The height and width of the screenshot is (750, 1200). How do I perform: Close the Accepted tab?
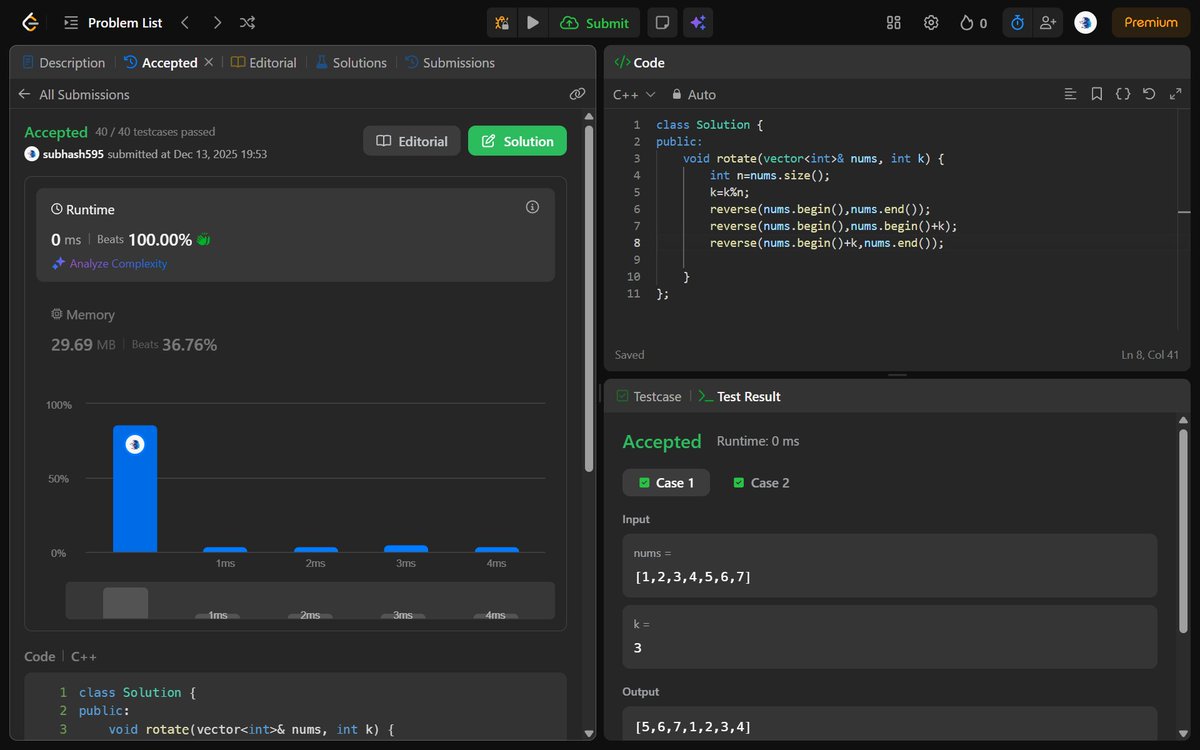tap(208, 62)
